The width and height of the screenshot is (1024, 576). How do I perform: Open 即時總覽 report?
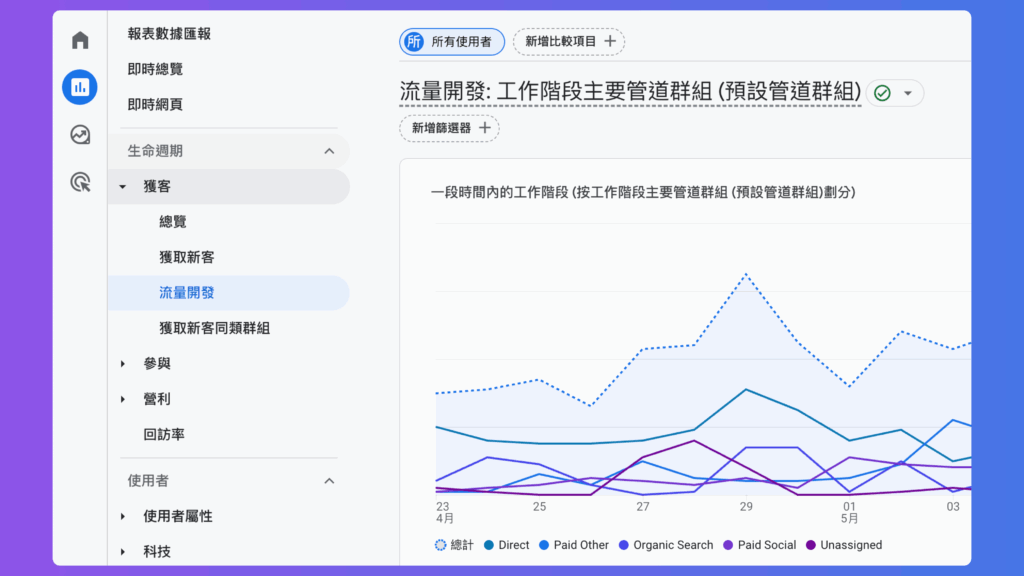155,69
